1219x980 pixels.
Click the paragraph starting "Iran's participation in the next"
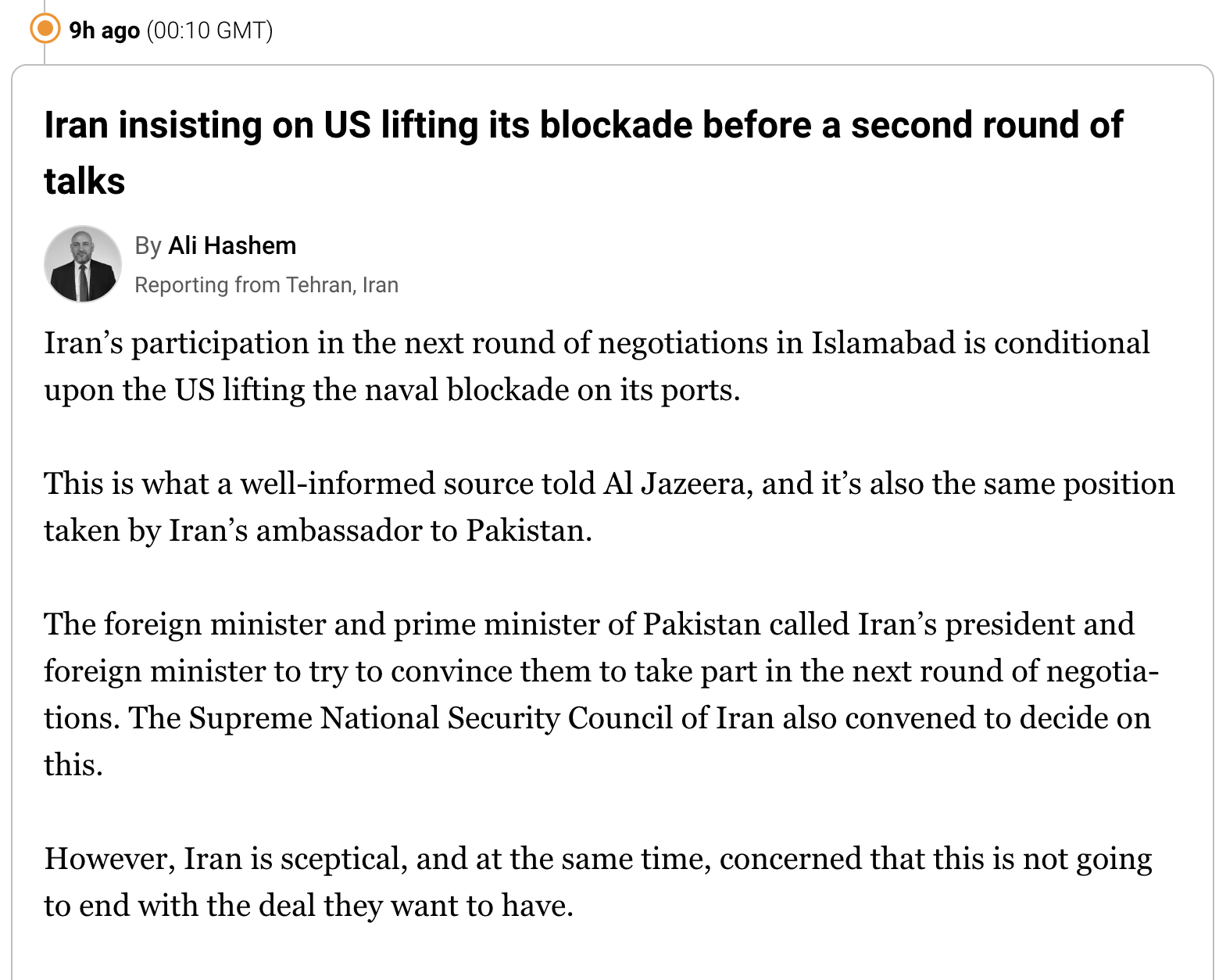click(597, 366)
